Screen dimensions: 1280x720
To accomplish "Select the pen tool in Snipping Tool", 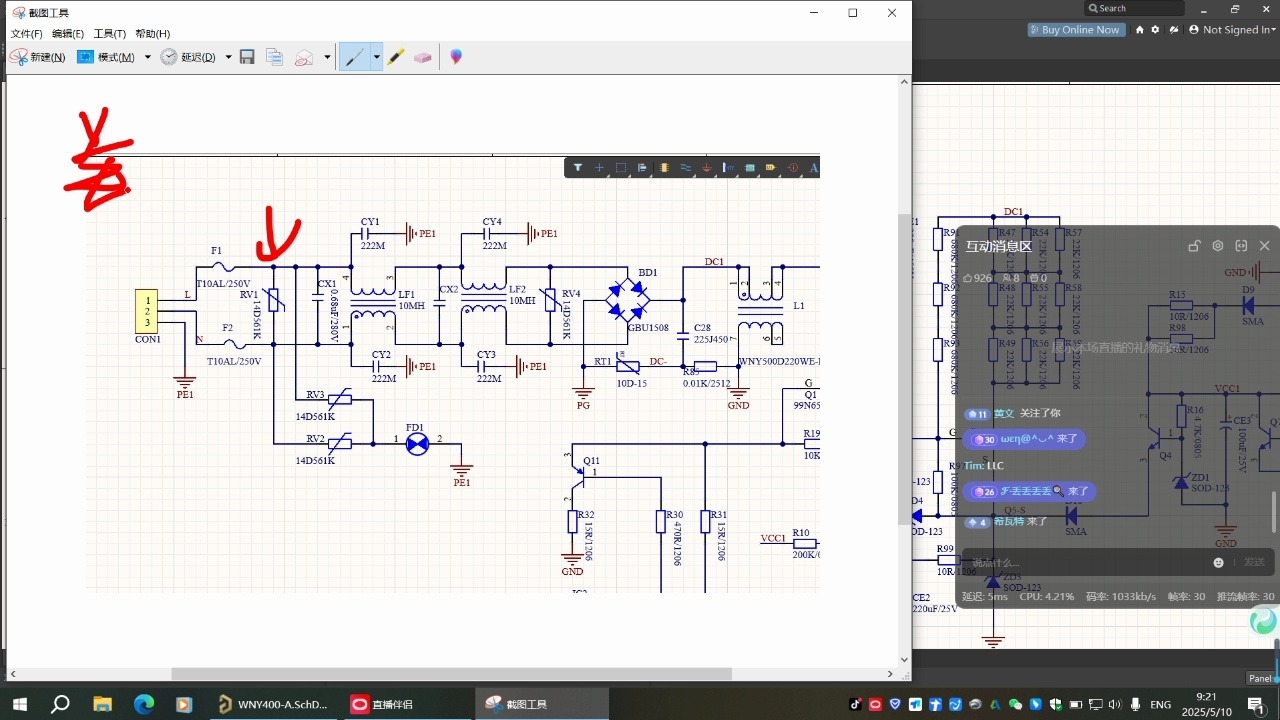I will pos(354,57).
